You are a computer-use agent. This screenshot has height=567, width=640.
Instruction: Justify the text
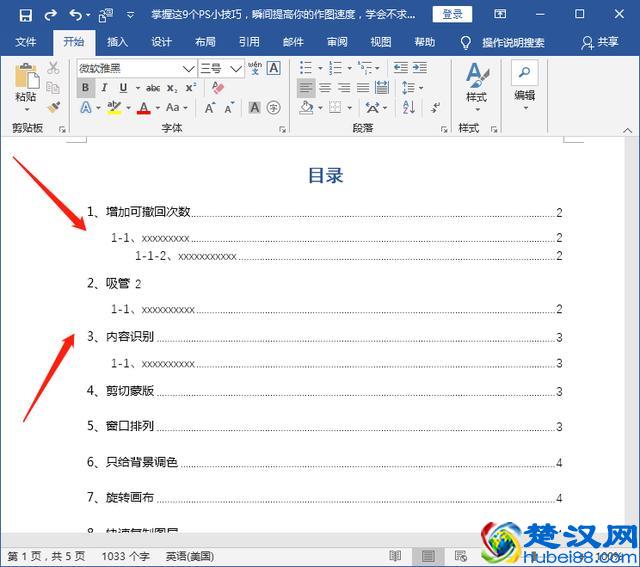coord(363,88)
